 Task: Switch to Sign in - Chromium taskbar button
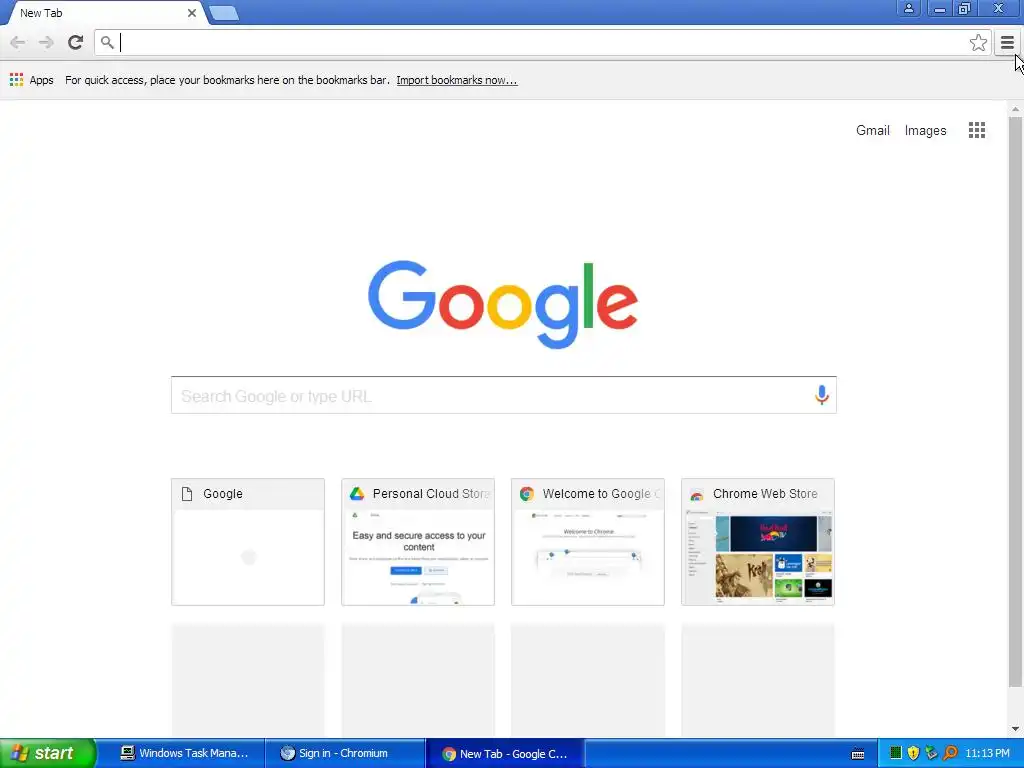pyautogui.click(x=345, y=754)
